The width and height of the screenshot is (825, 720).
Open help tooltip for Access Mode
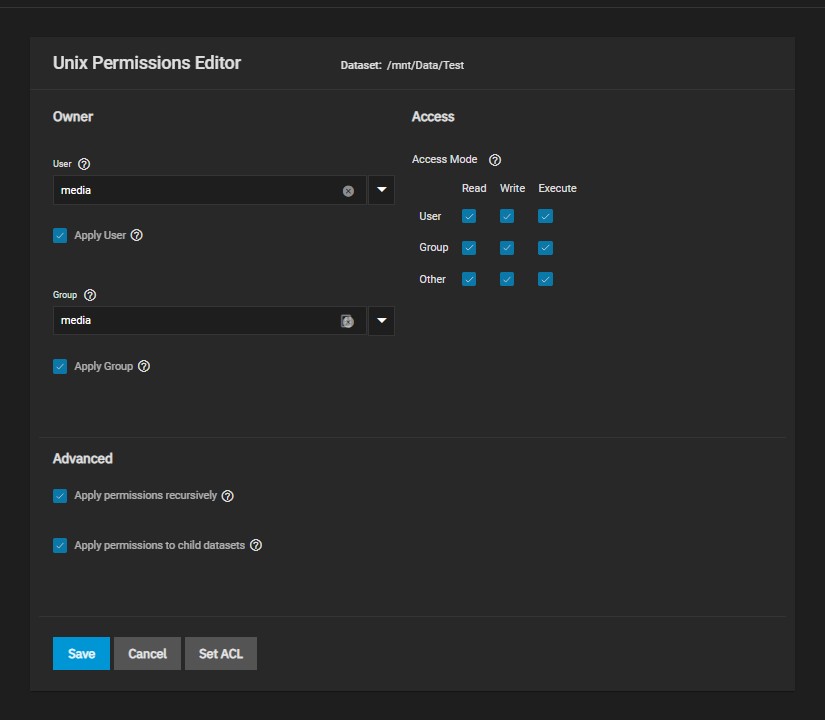(495, 160)
